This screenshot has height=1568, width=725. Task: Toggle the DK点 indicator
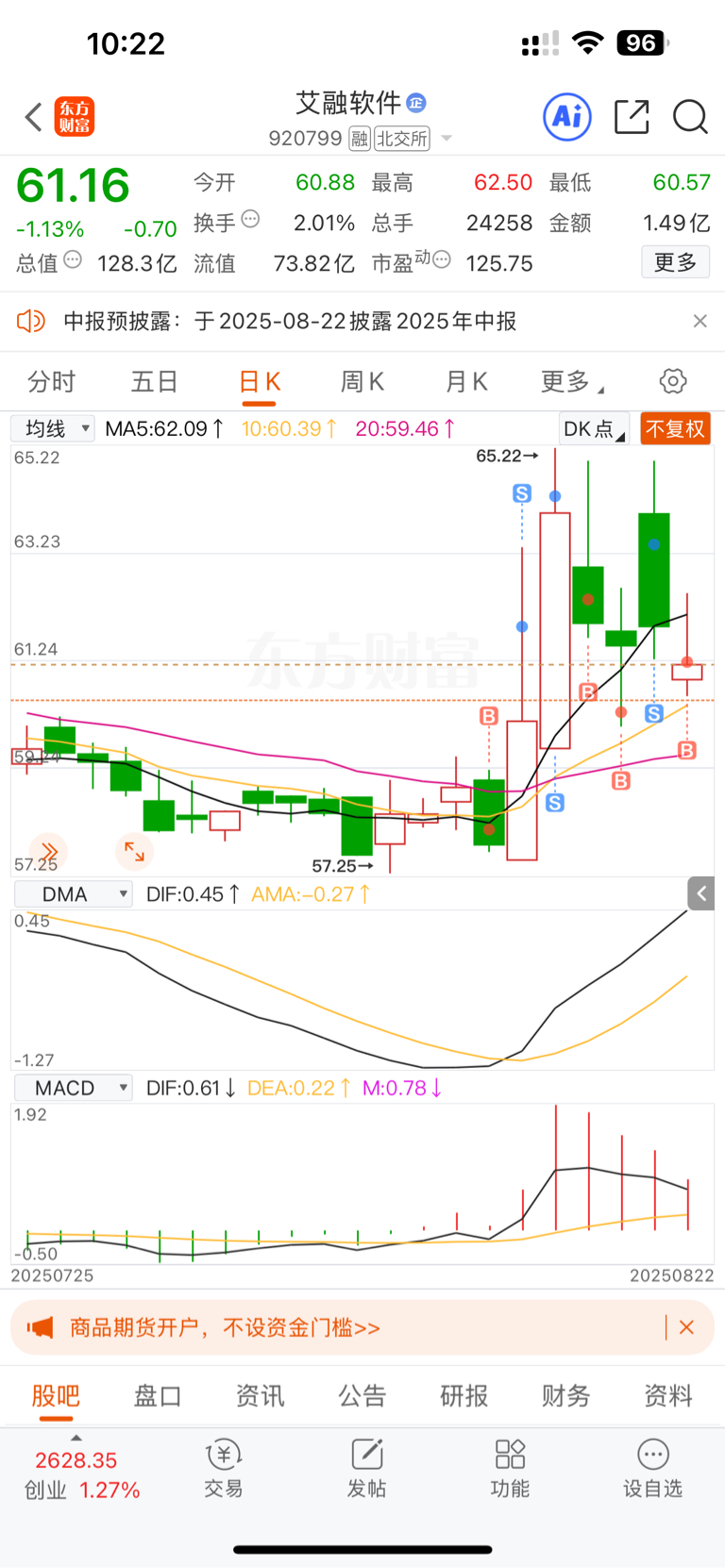[x=594, y=429]
